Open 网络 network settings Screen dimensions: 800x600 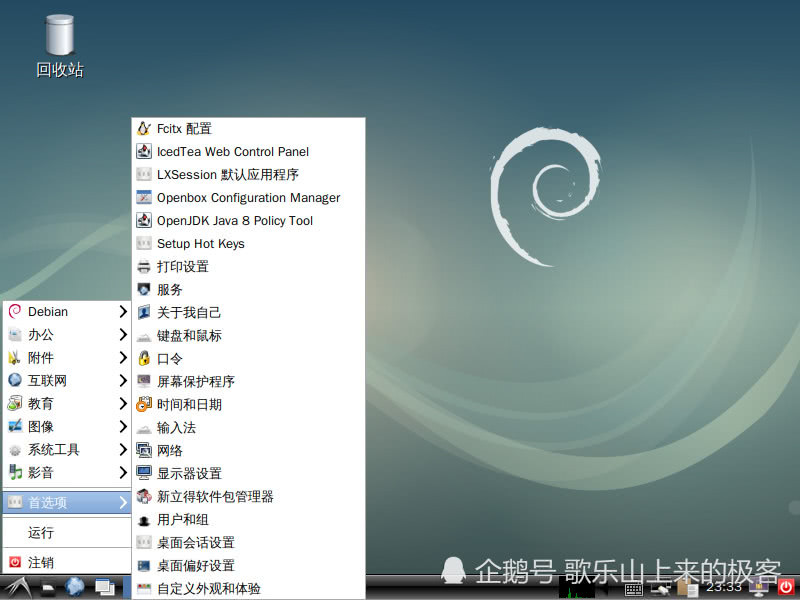248,451
